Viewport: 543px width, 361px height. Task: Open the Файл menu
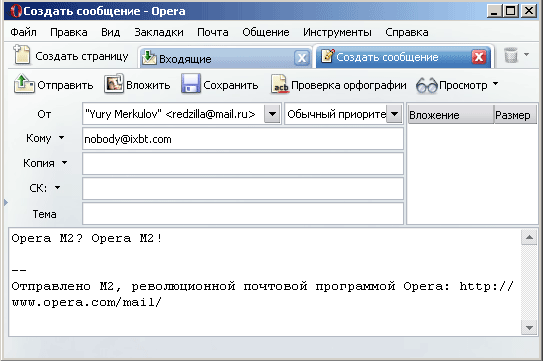pyautogui.click(x=23, y=32)
